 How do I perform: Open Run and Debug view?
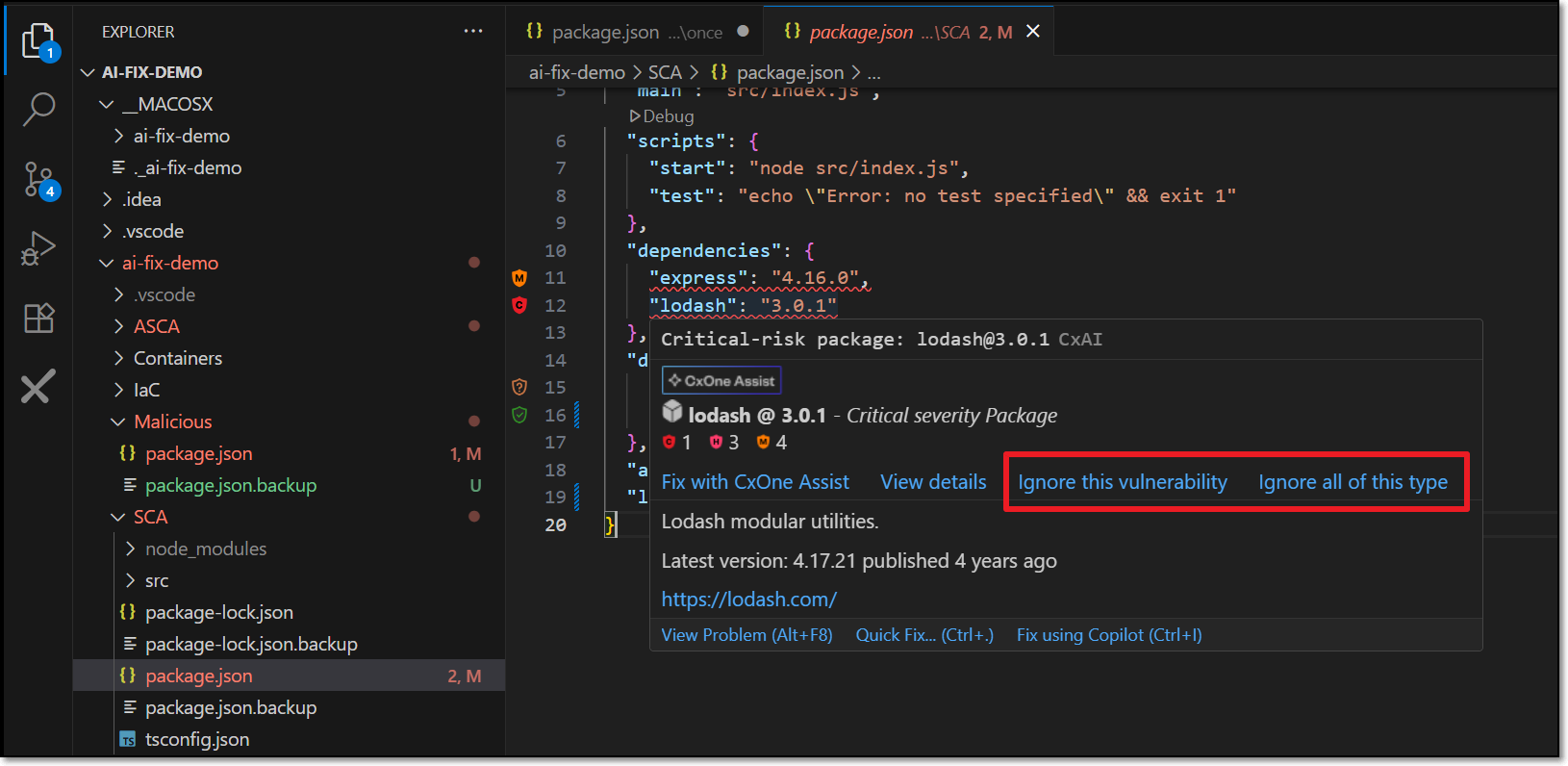tap(38, 248)
